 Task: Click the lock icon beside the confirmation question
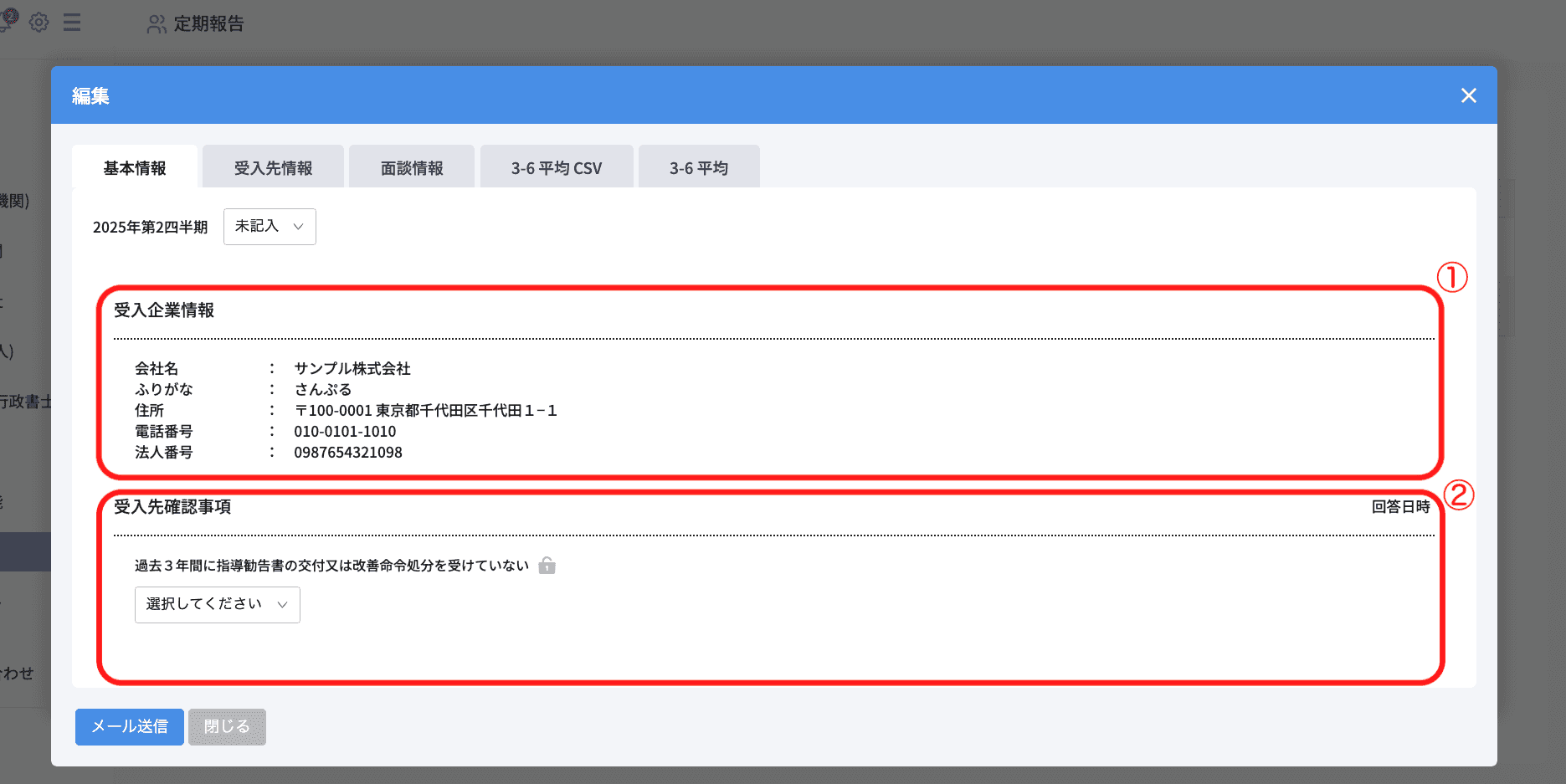coord(547,566)
